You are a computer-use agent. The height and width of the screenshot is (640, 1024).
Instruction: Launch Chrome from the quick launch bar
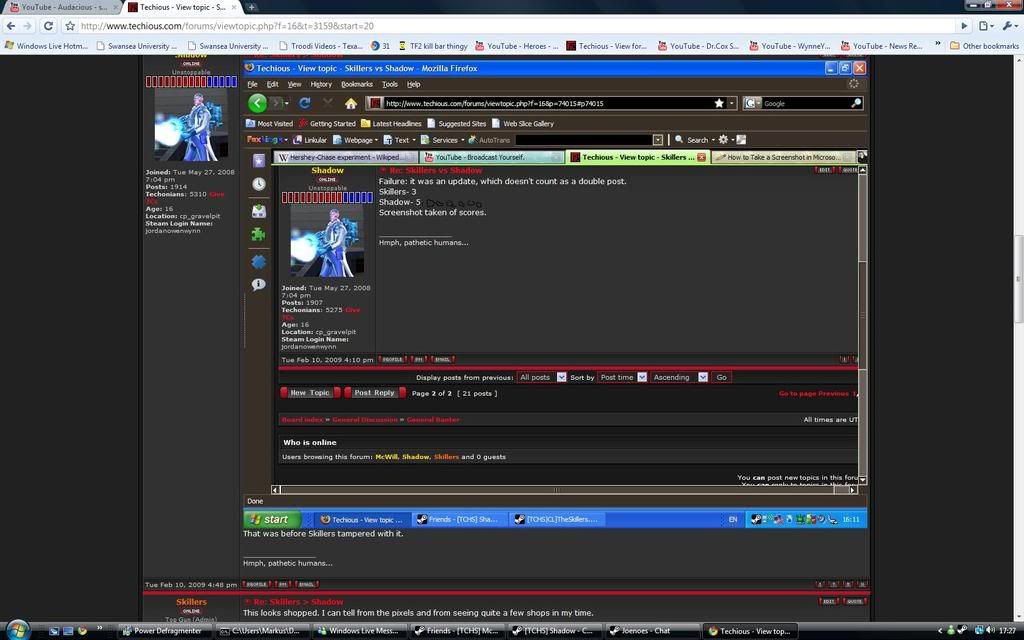pyautogui.click(x=82, y=631)
